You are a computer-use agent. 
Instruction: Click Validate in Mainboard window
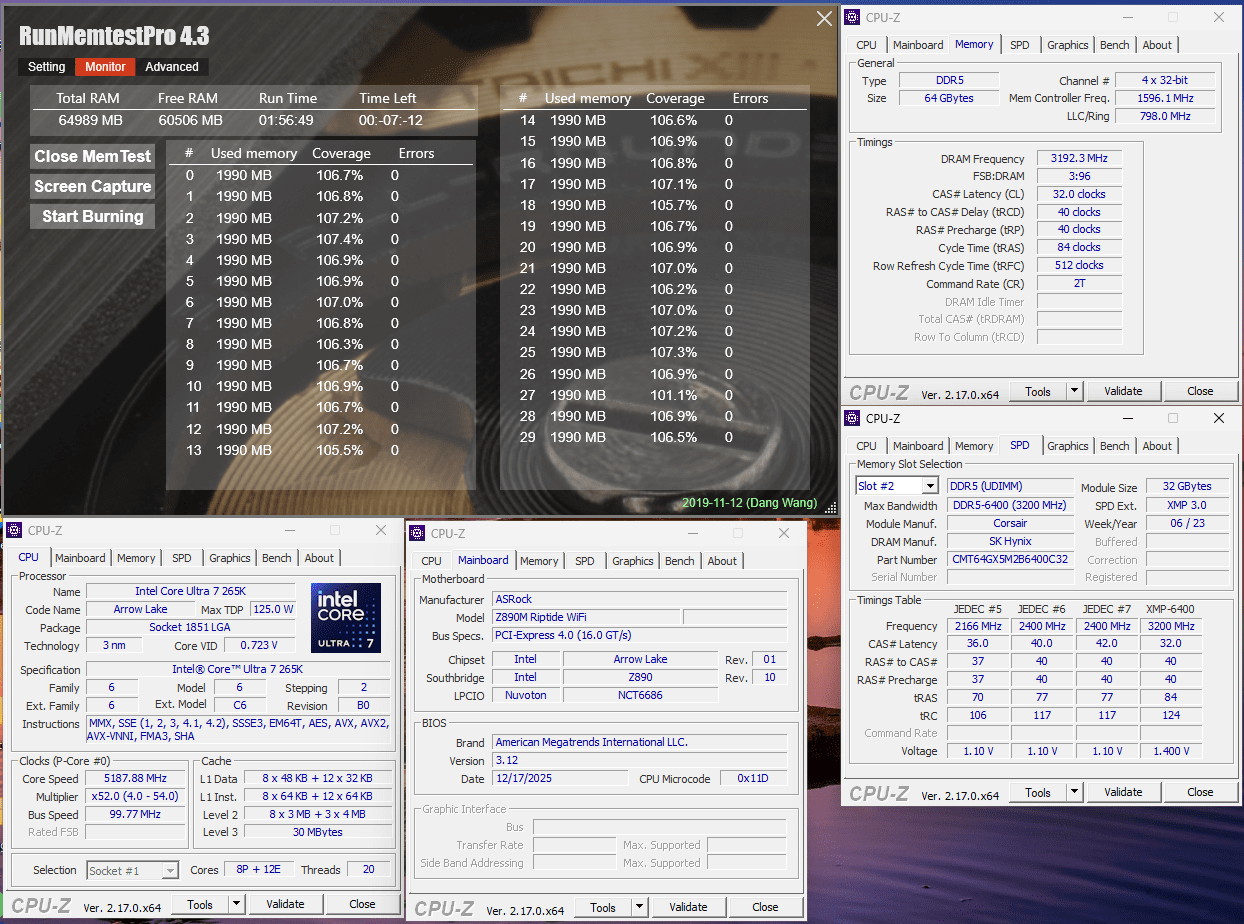[x=688, y=907]
